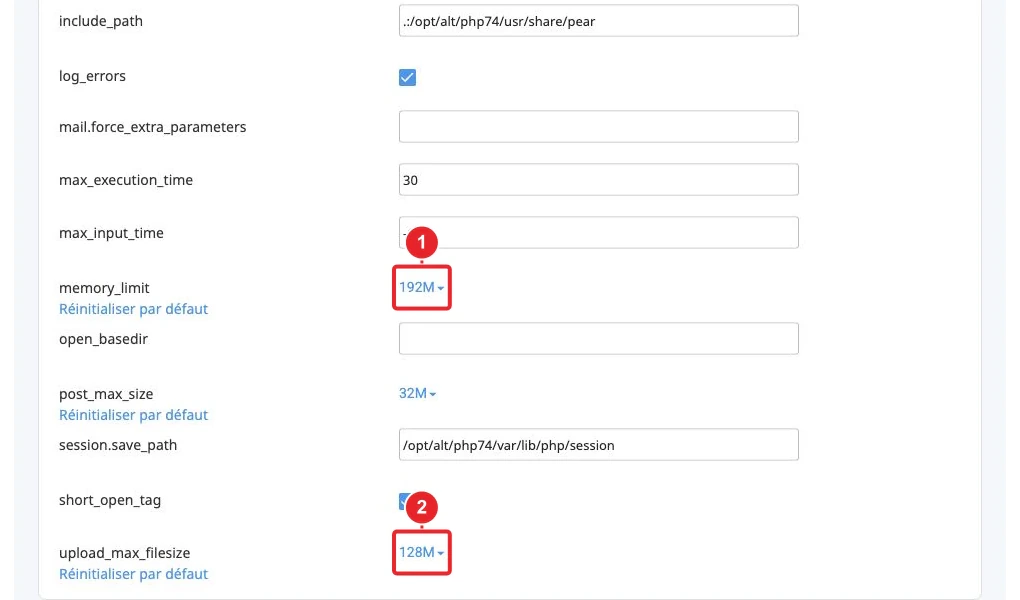Click the max_input_time input field

click(x=598, y=232)
